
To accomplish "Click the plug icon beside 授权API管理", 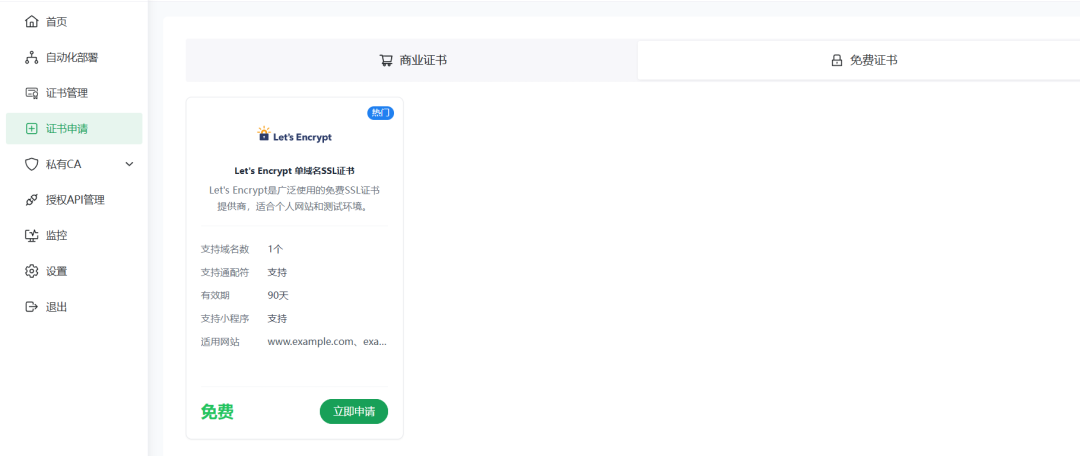I will coord(31,200).
